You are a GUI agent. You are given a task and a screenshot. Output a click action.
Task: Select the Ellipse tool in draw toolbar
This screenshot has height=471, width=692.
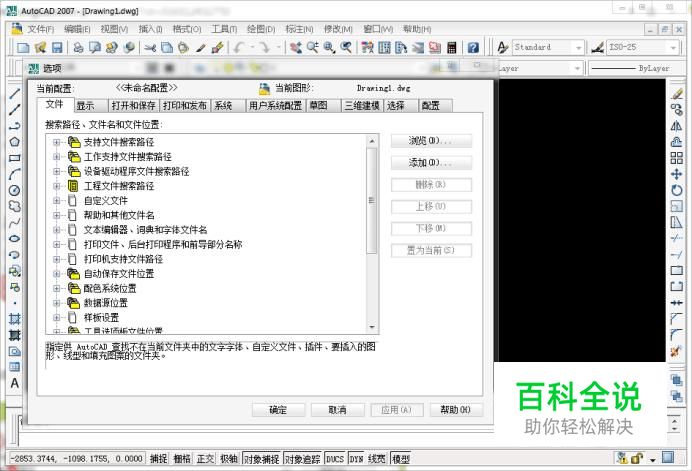click(x=15, y=238)
